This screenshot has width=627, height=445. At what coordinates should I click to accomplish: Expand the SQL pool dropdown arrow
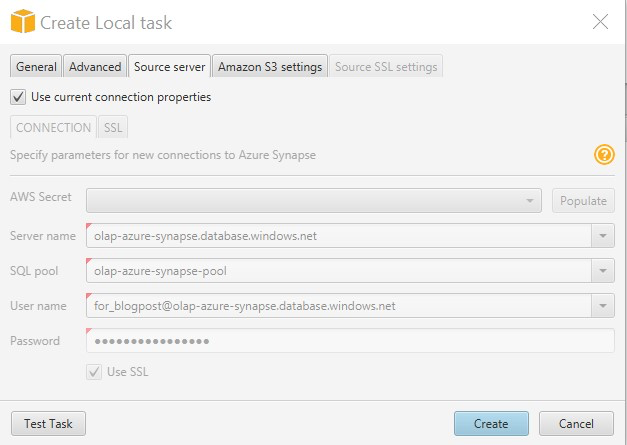pyautogui.click(x=603, y=271)
